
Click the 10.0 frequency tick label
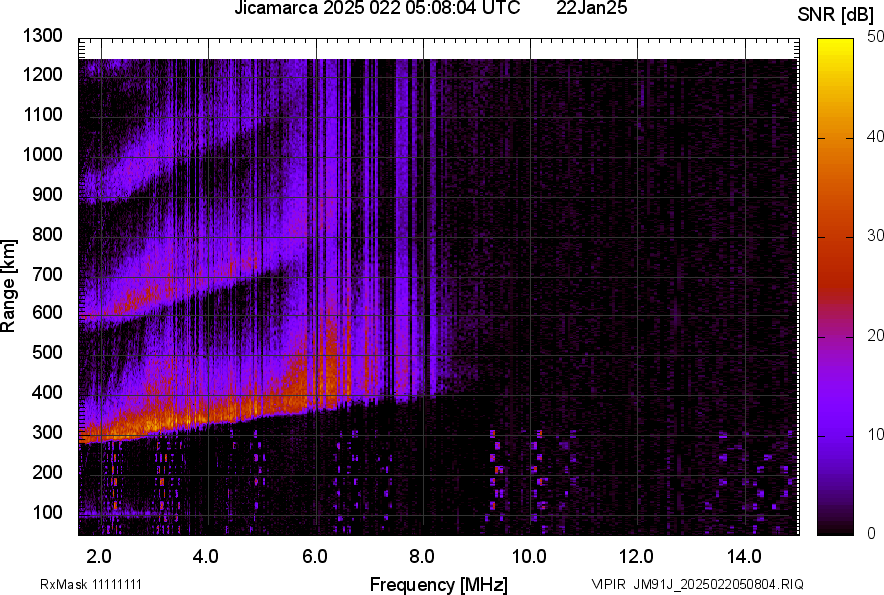pos(528,555)
